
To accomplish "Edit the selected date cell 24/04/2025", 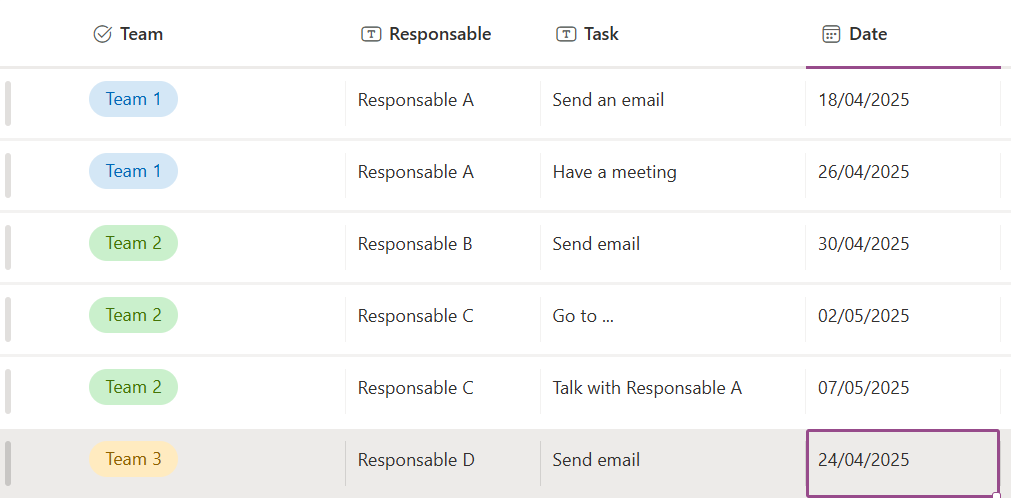I will pos(902,461).
